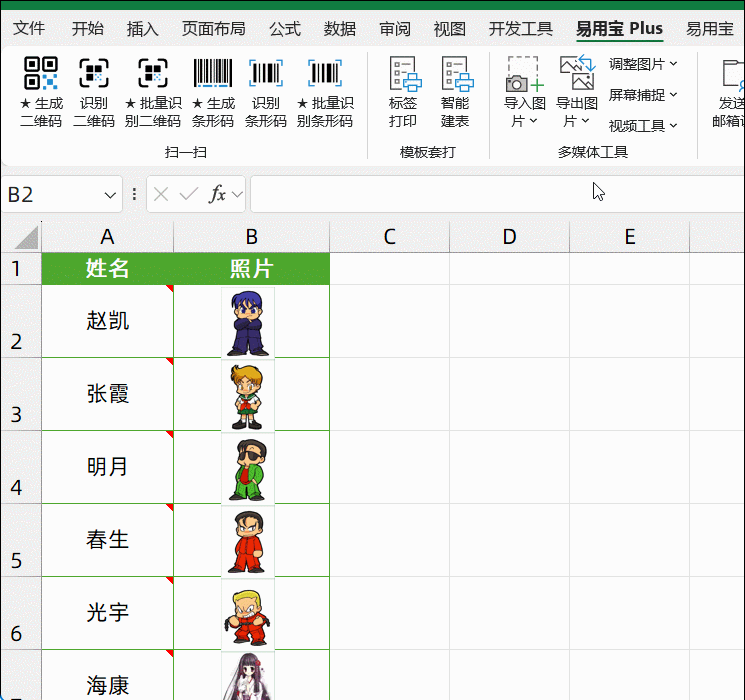745x700 pixels.
Task: Select column B header
Action: tap(251, 237)
